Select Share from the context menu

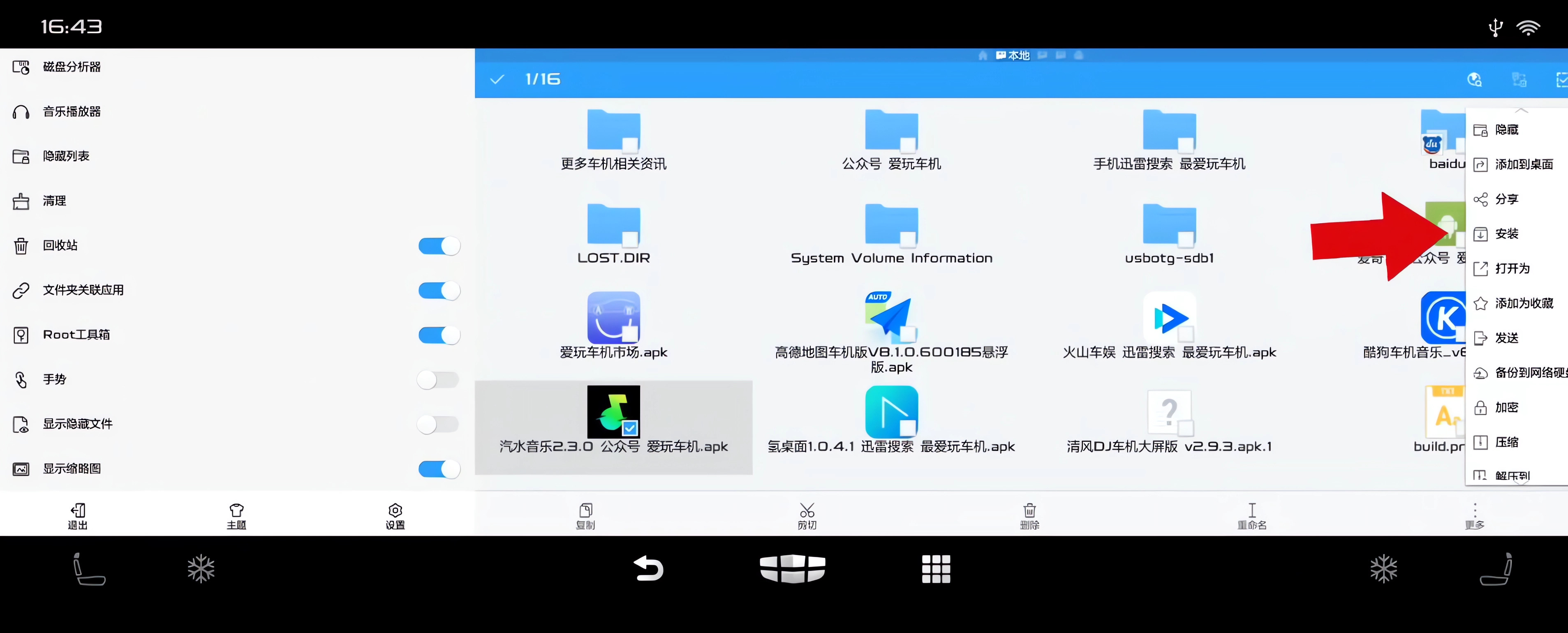[1508, 199]
